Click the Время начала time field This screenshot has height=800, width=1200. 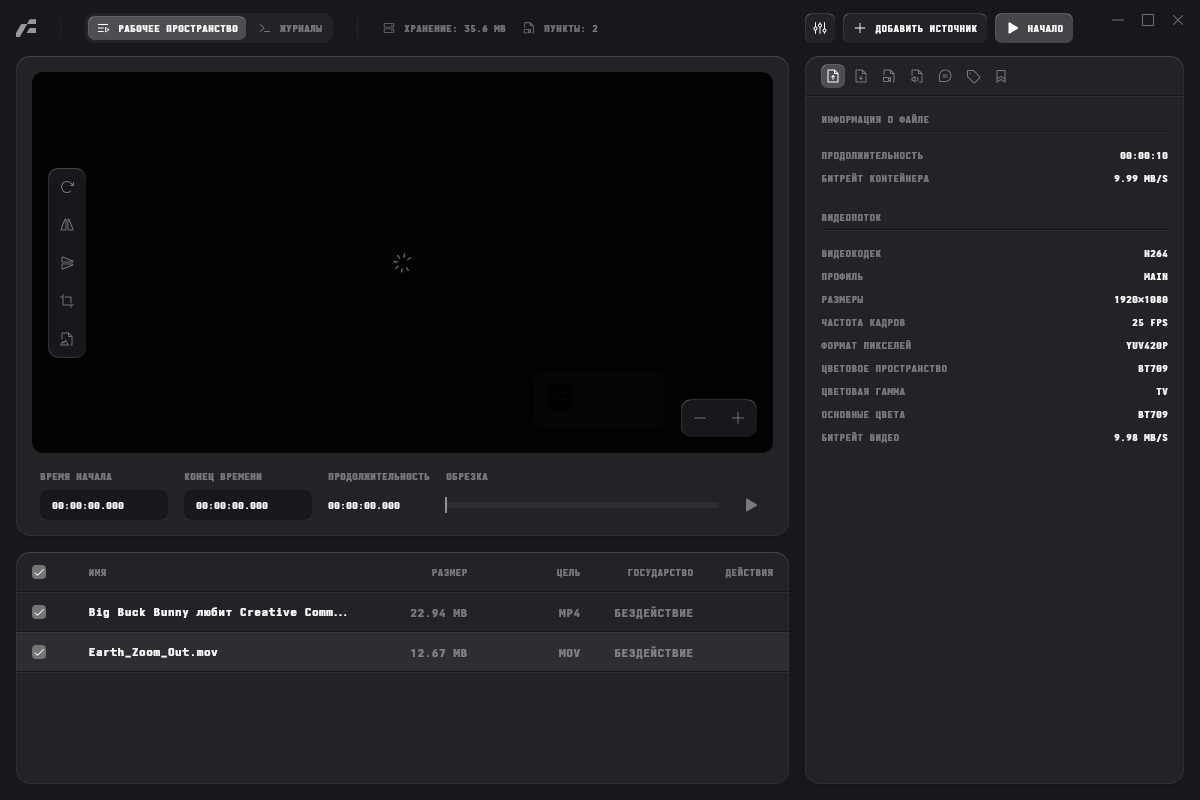[104, 505]
